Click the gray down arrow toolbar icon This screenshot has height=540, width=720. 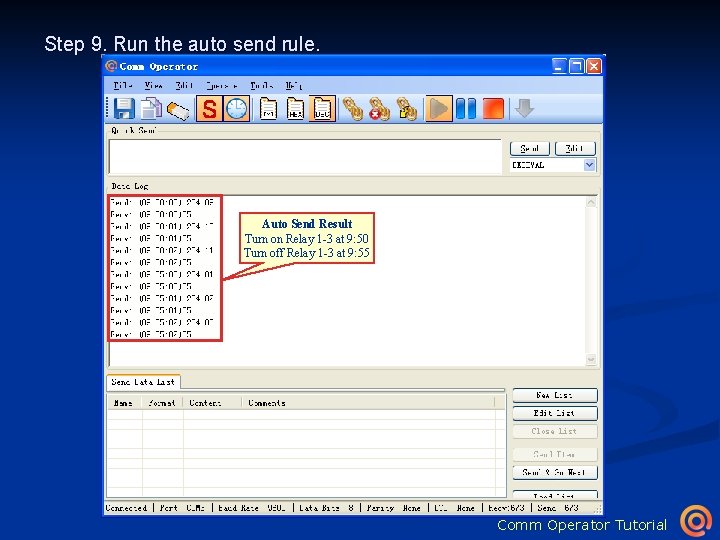click(524, 109)
